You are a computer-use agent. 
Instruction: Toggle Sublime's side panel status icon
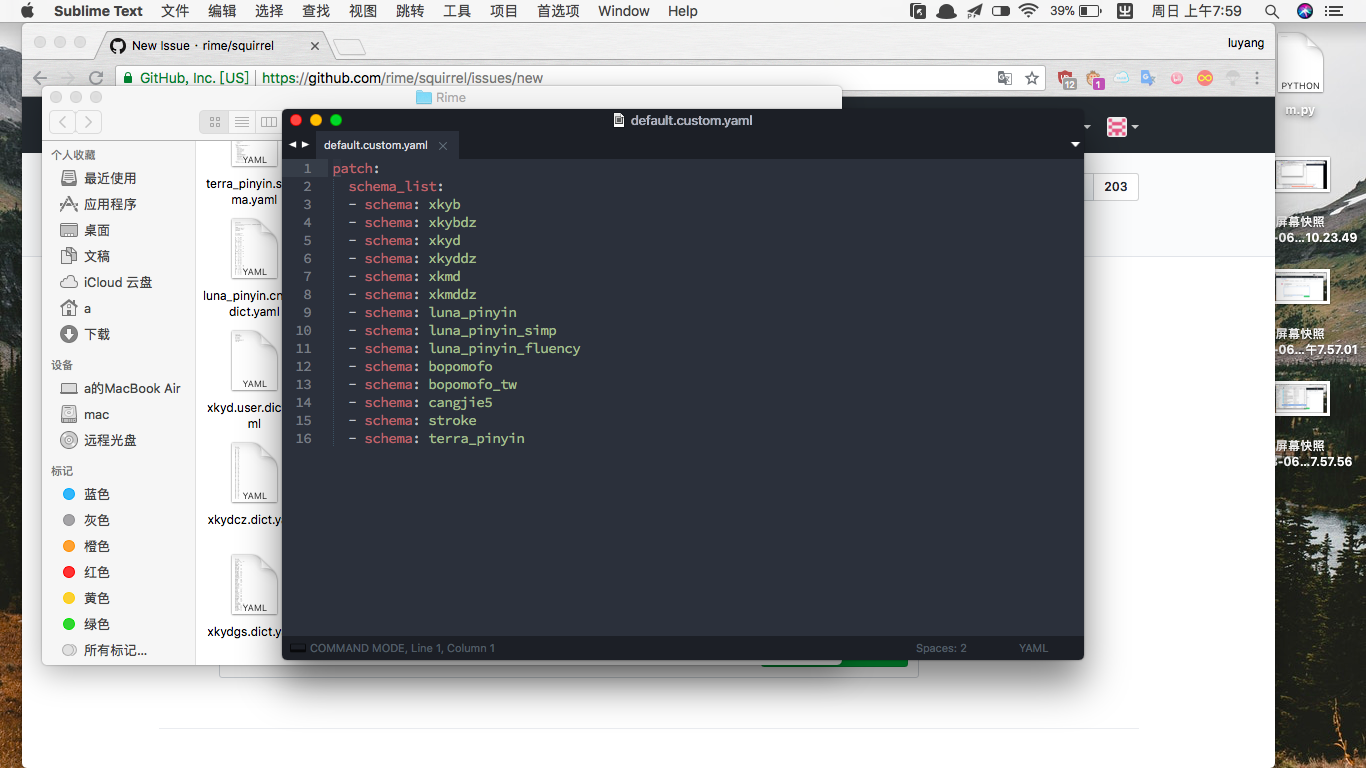click(x=298, y=648)
